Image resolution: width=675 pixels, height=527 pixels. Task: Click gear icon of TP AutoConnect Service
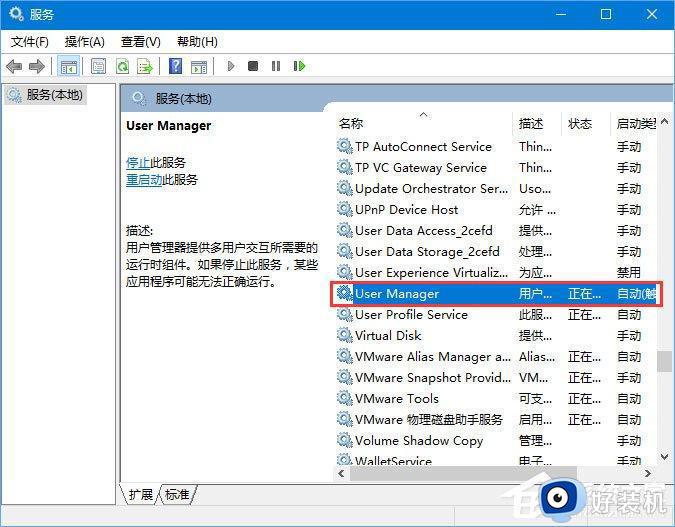click(344, 146)
